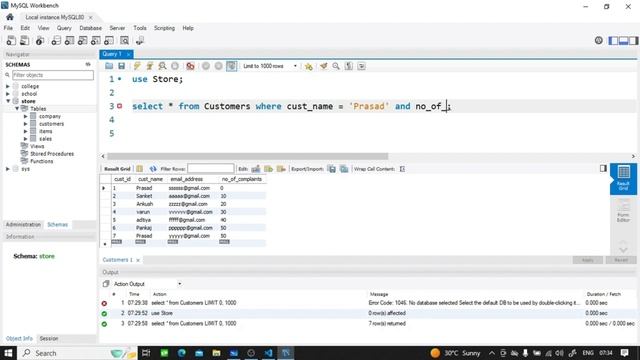
Task: Click the Filter Rows input field
Action: pyautogui.click(x=211, y=169)
